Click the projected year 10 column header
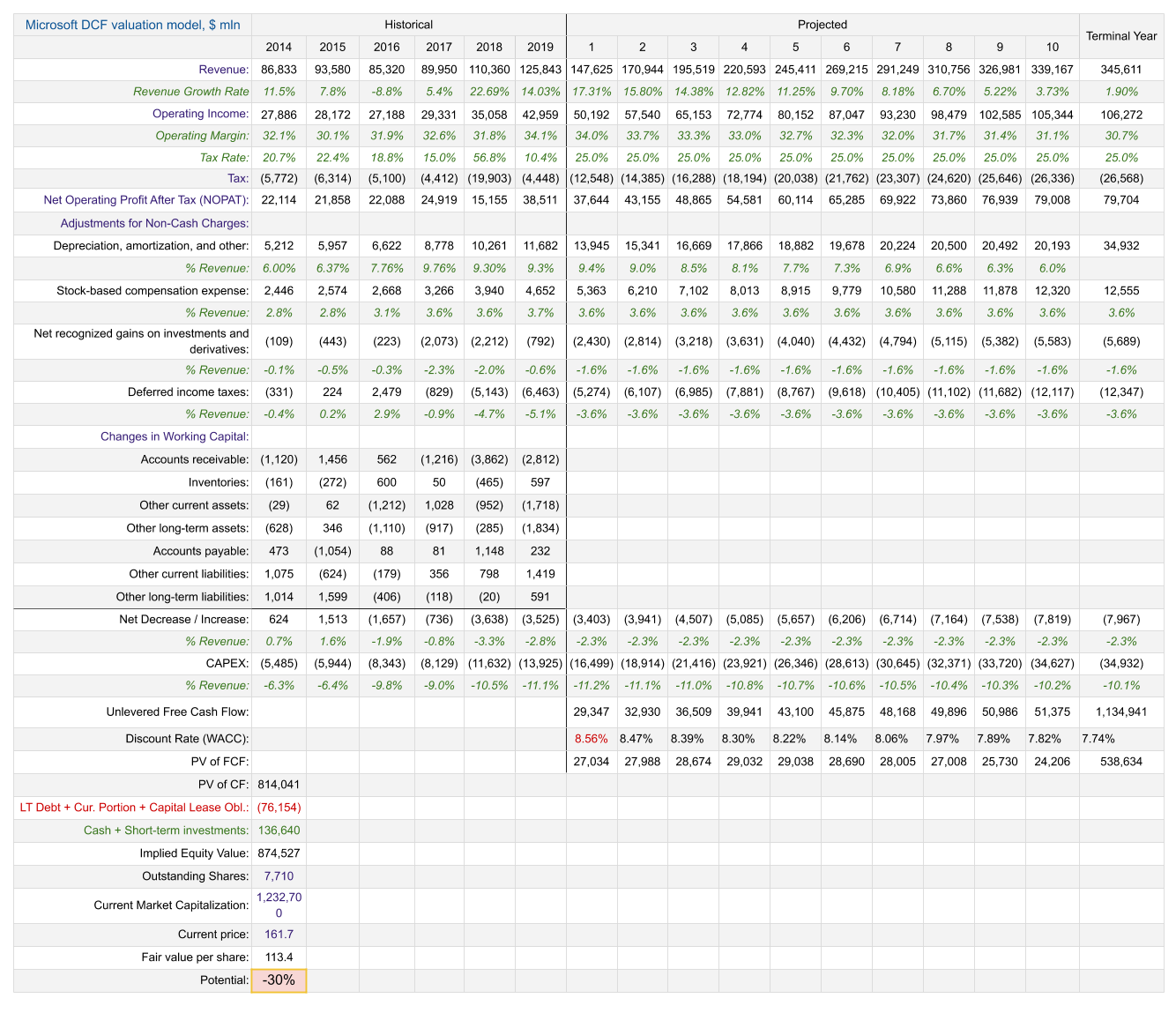This screenshot has height=1013, width=1176. coord(1052,48)
